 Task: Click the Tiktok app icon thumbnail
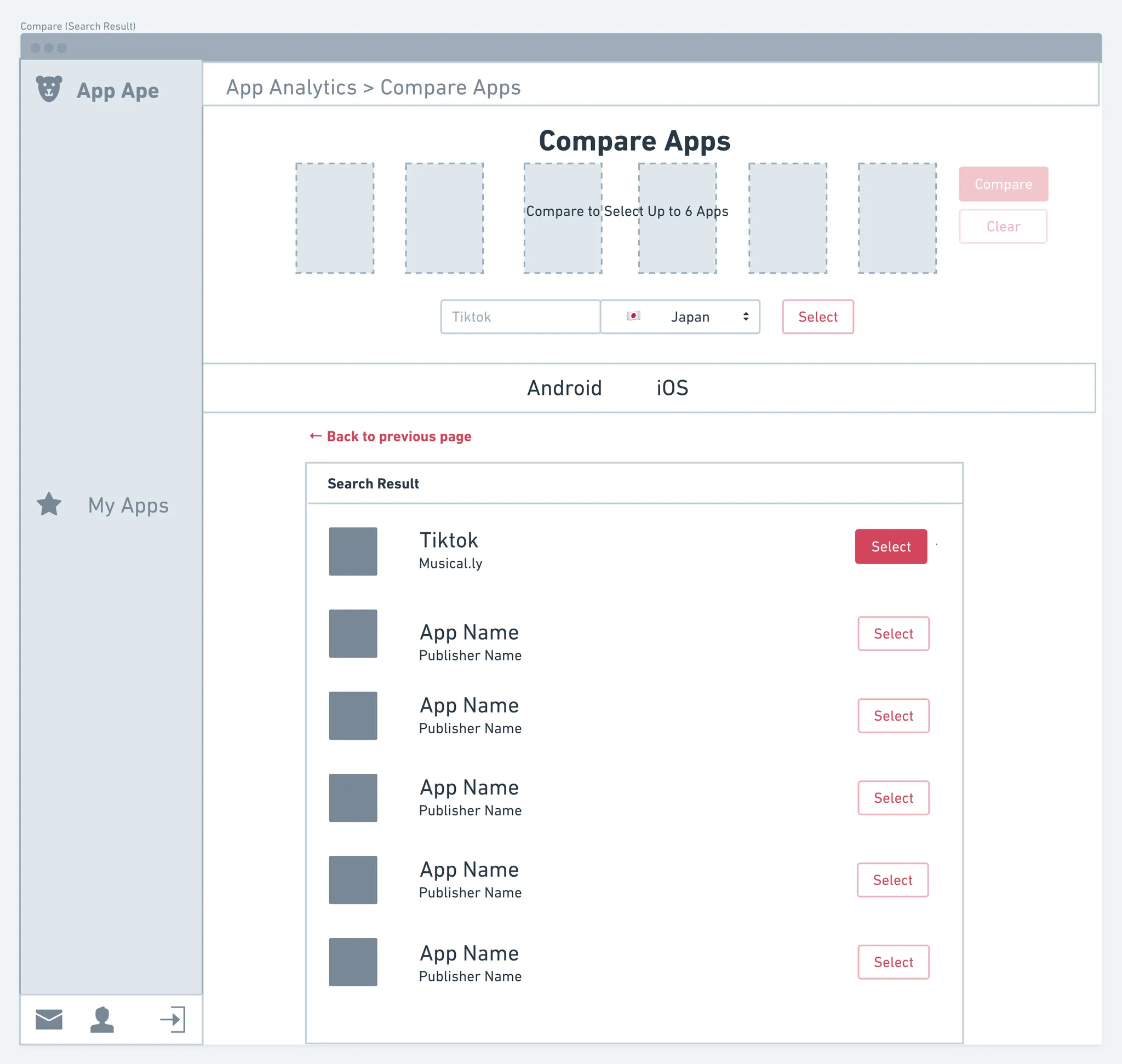[353, 551]
